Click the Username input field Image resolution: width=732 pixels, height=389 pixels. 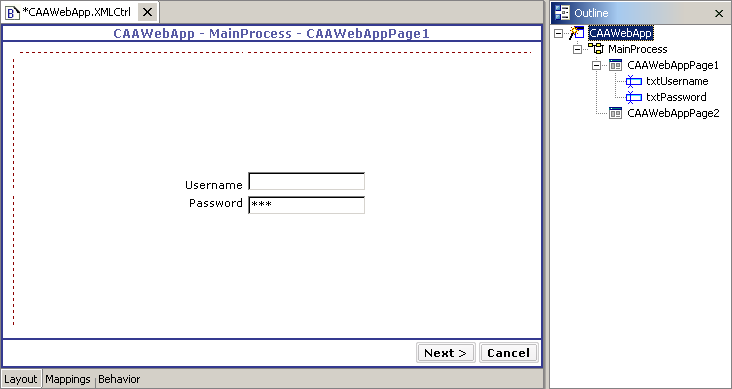click(x=307, y=182)
